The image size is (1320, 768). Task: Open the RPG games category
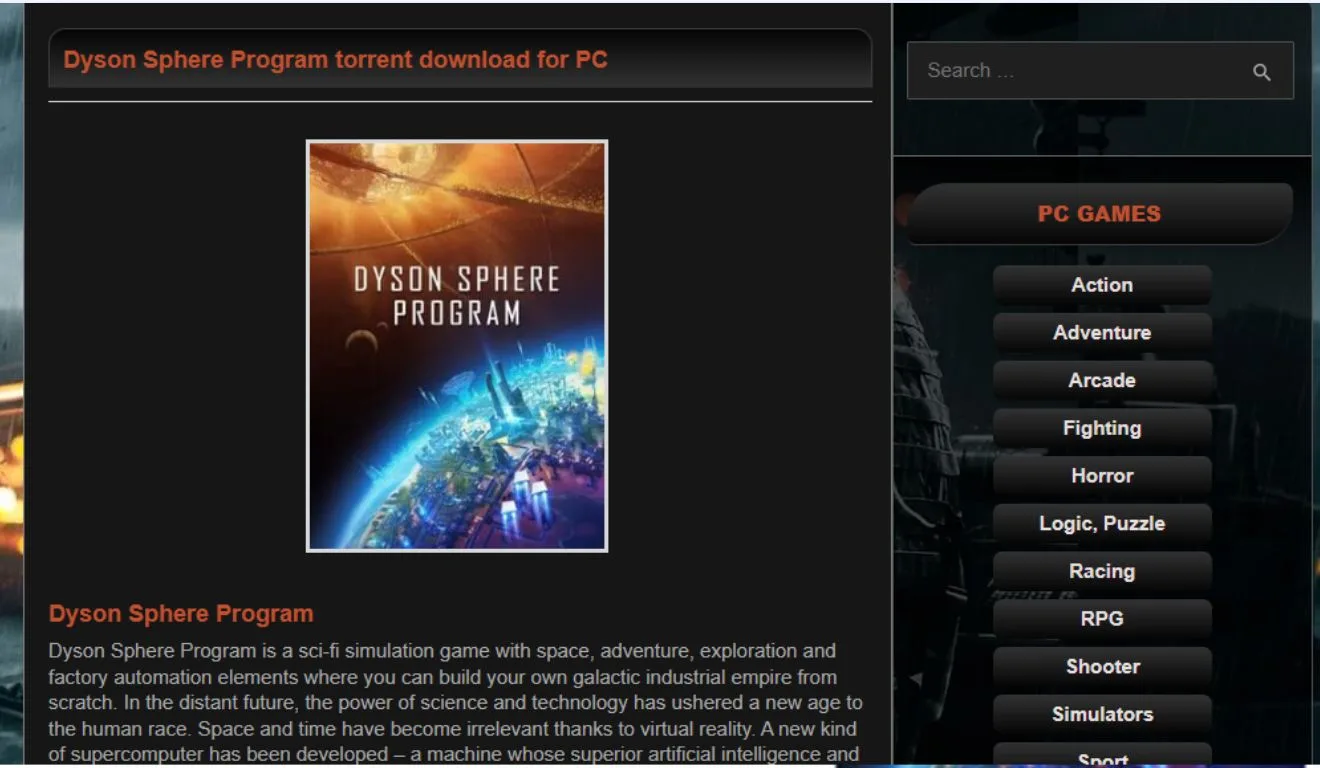[1102, 619]
